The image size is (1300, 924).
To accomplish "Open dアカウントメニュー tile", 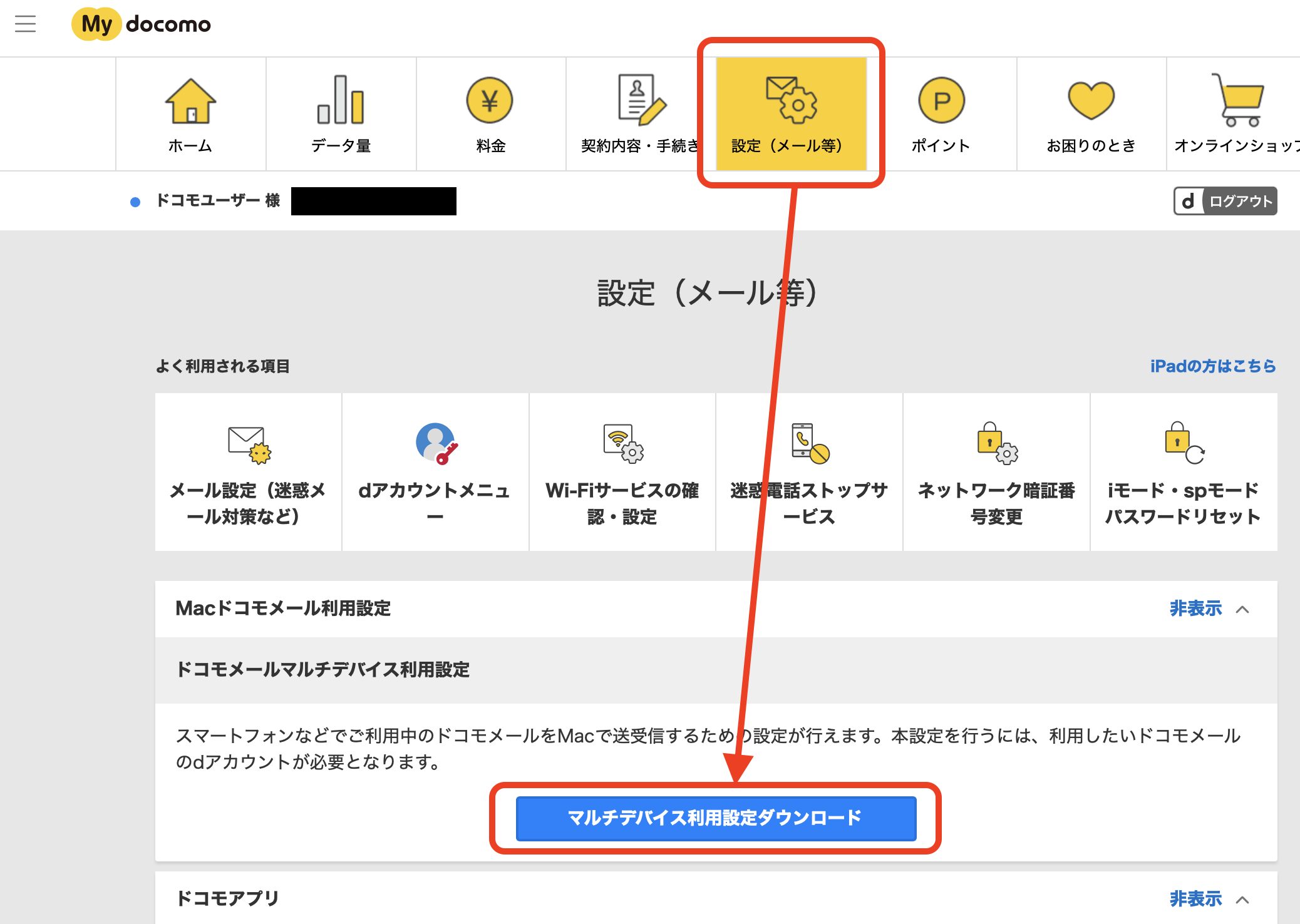I will coord(435,473).
